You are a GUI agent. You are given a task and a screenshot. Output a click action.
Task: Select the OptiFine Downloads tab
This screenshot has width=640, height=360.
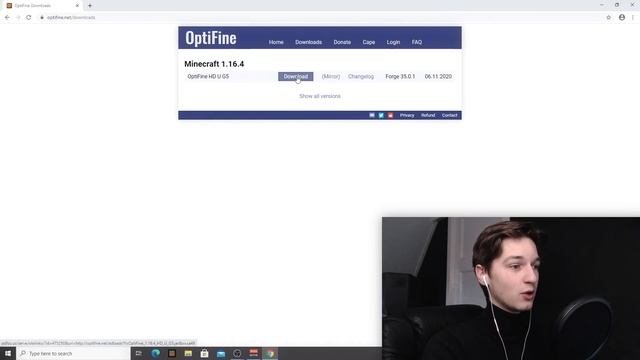[x=41, y=6]
